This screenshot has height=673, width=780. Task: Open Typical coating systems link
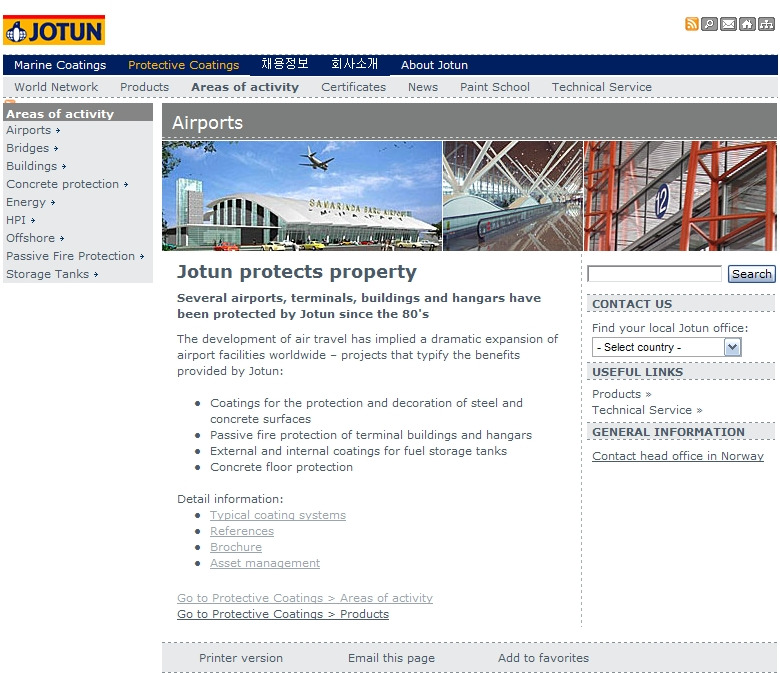(278, 515)
